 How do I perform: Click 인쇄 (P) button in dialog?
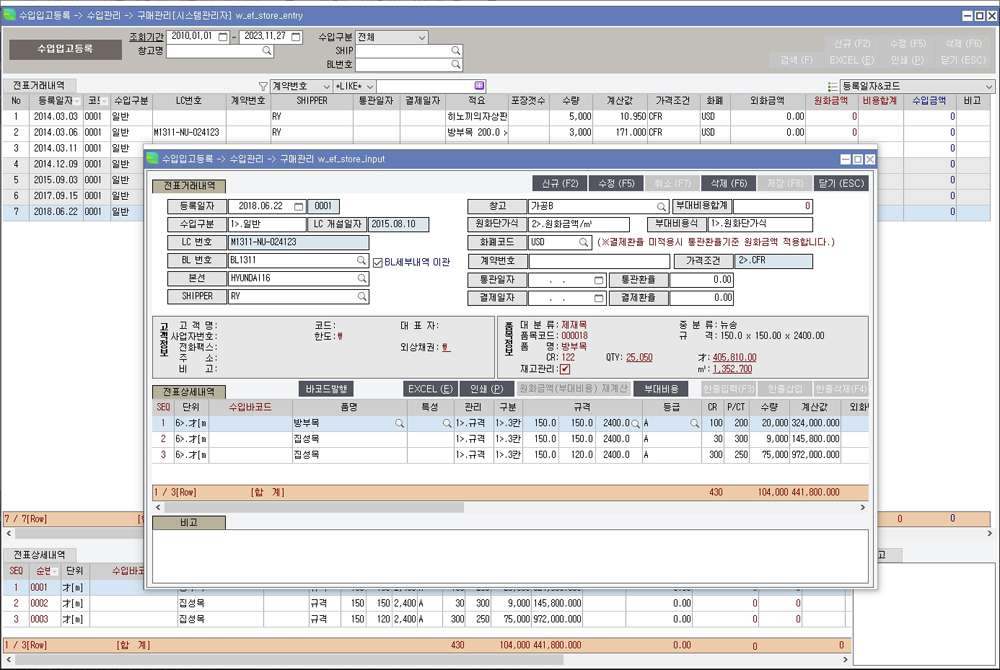(x=486, y=389)
